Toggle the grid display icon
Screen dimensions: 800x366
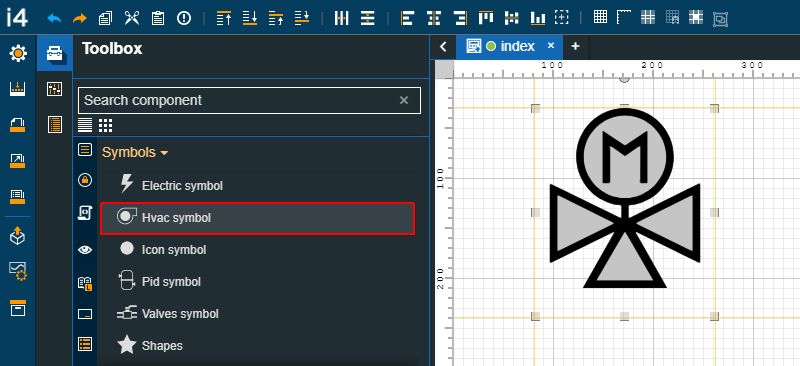tap(601, 17)
